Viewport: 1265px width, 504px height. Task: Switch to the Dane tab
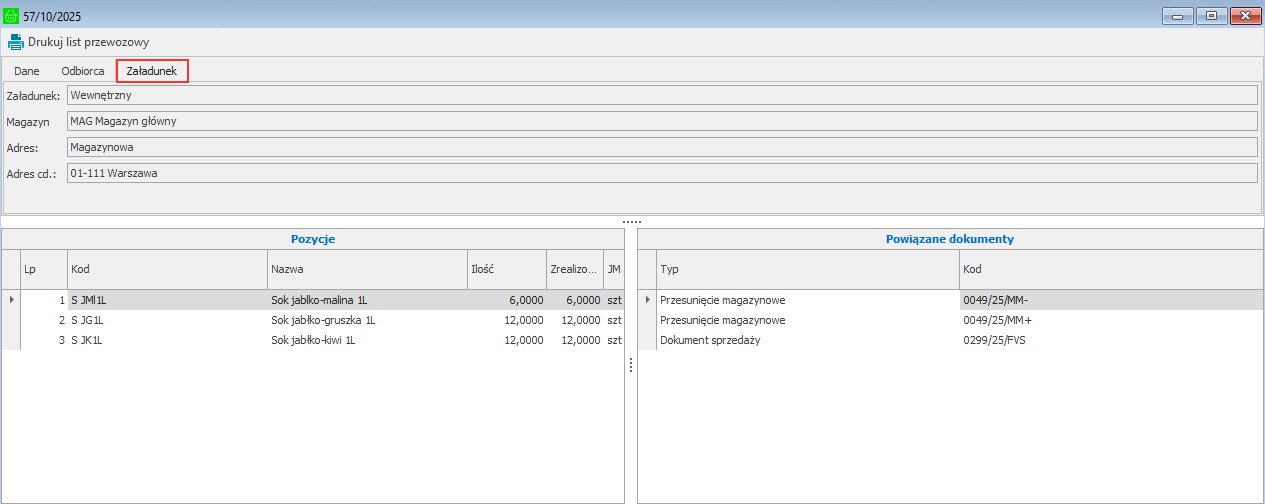pyautogui.click(x=27, y=71)
